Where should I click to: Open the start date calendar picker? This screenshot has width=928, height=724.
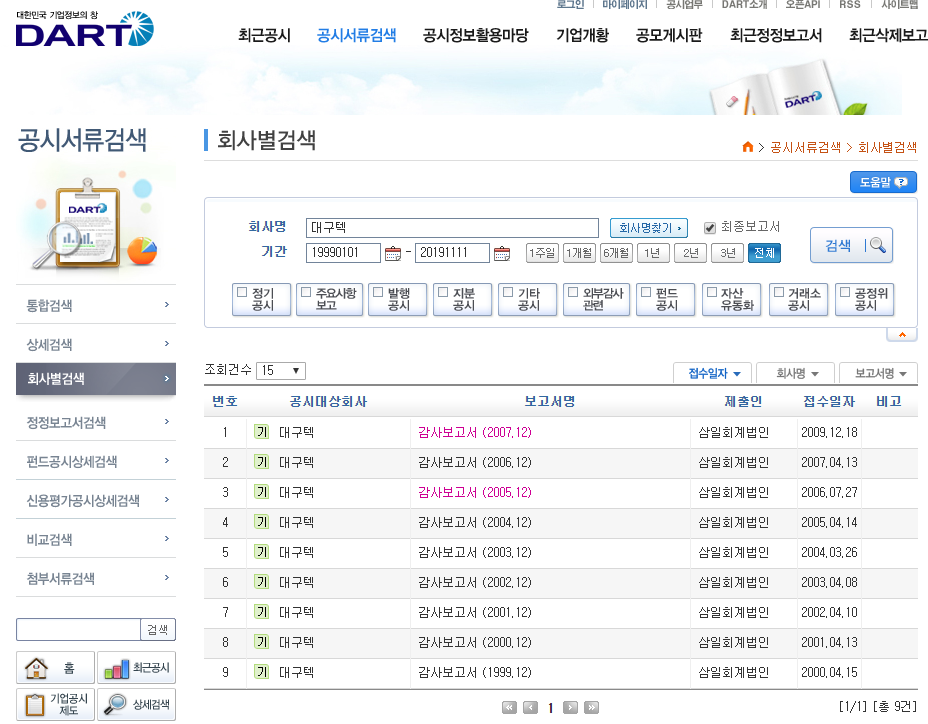pos(393,253)
